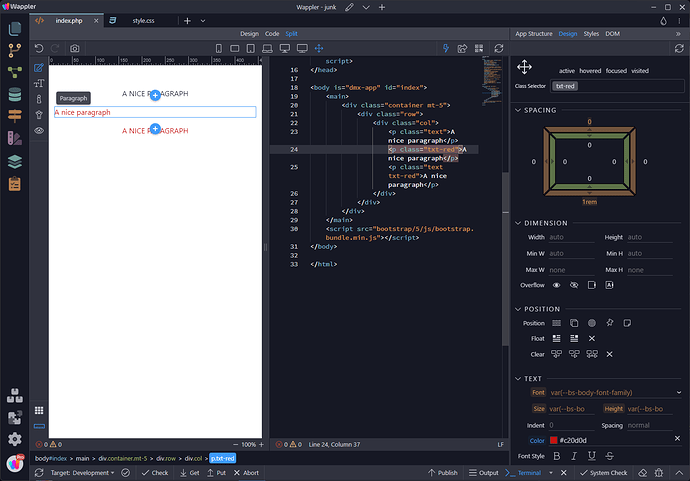This screenshot has height=481, width=690.
Task: Open the Database manager sidebar icon
Action: click(15, 95)
